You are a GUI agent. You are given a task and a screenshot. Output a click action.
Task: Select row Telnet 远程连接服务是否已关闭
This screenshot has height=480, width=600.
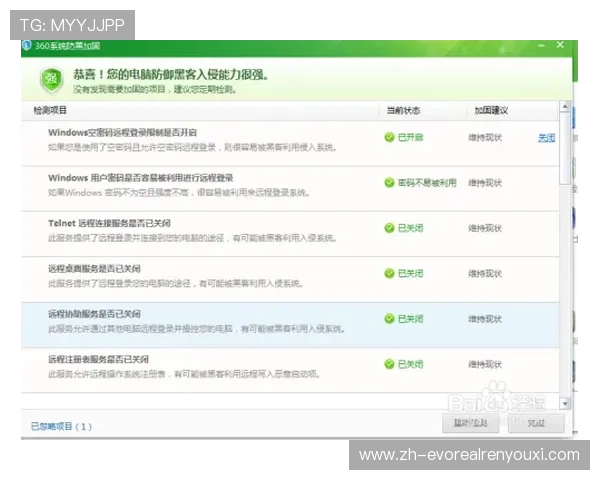click(290, 234)
